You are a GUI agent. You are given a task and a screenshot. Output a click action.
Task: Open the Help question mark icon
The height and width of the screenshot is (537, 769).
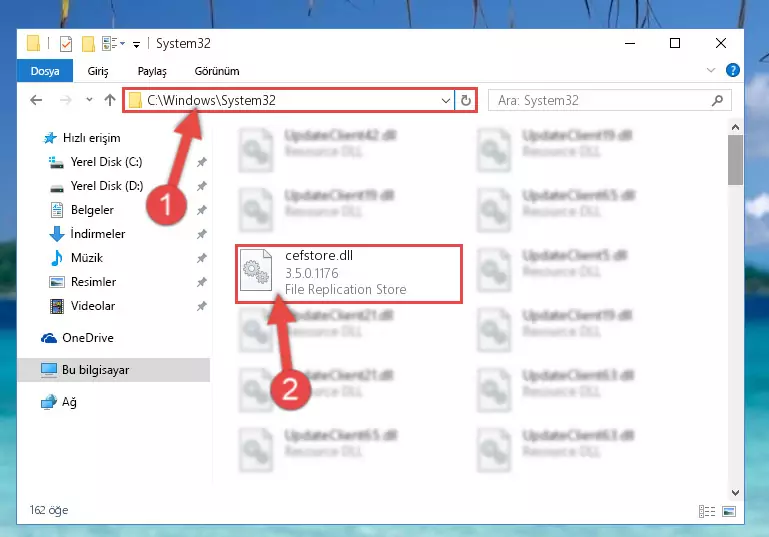[732, 71]
